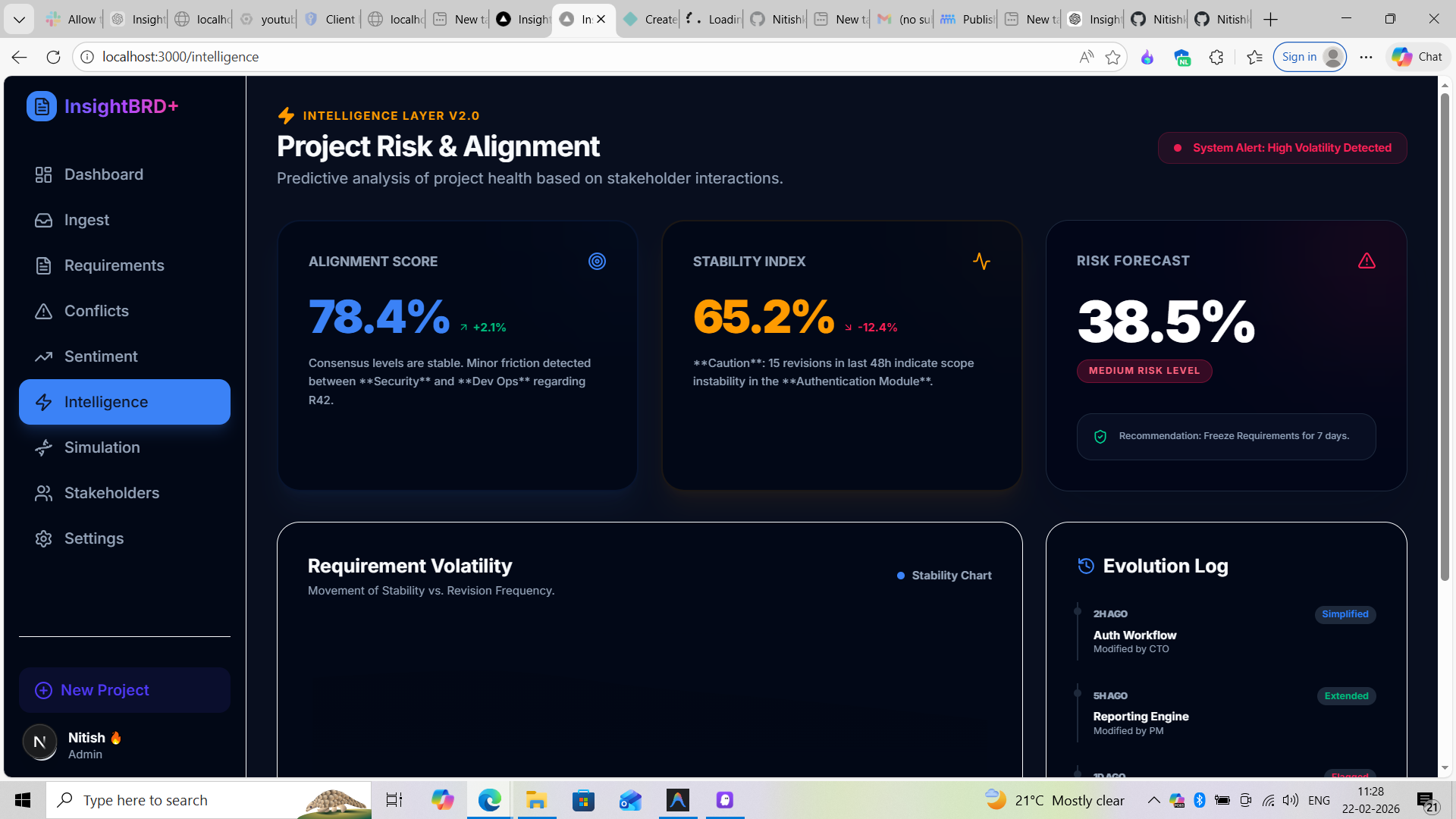The image size is (1456, 819).
Task: Open the Dashboard via its grid icon
Action: click(x=43, y=174)
